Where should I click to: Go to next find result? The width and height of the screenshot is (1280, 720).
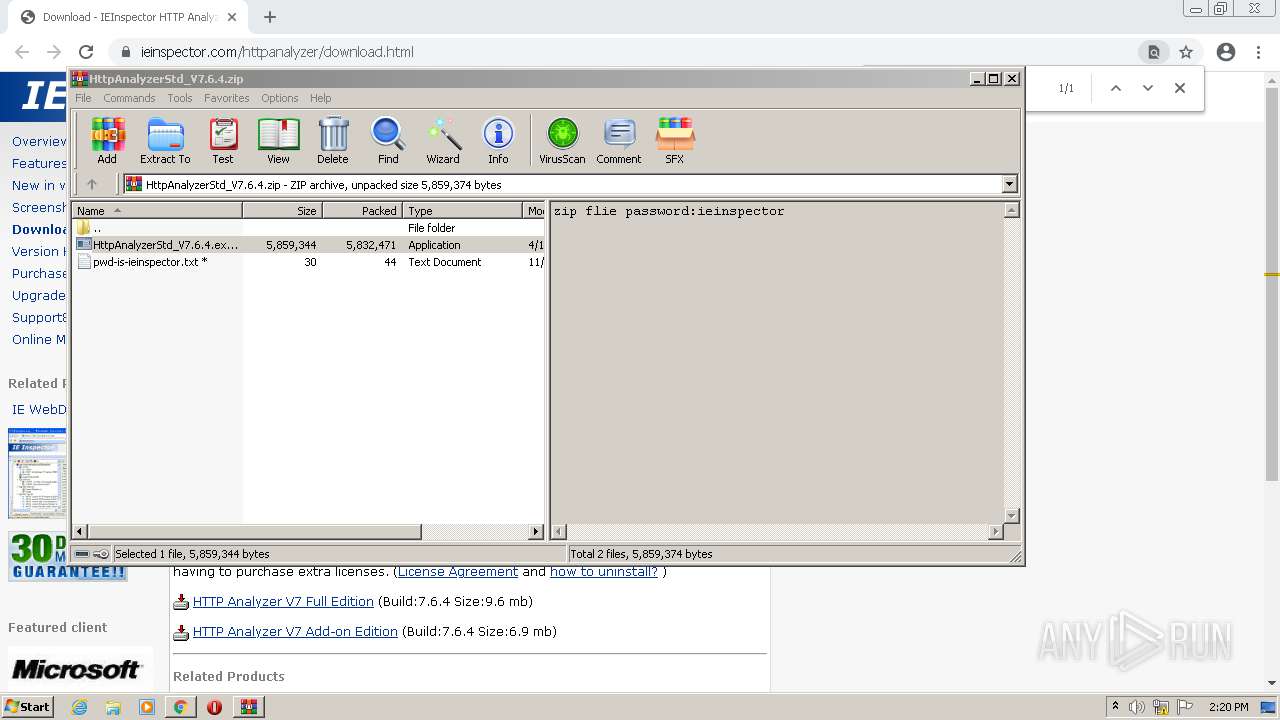[x=1148, y=88]
